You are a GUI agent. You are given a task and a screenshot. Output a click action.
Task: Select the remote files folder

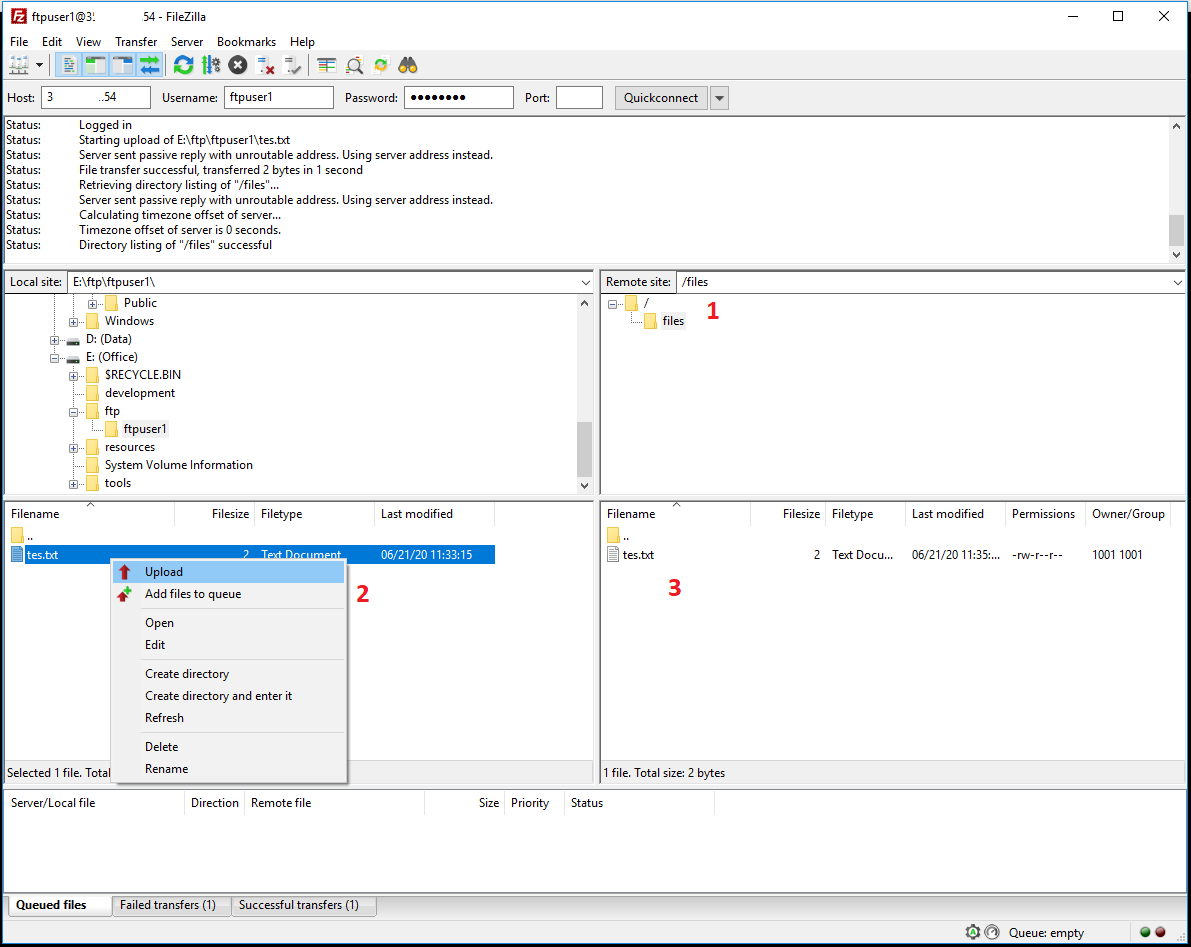pyautogui.click(x=673, y=320)
